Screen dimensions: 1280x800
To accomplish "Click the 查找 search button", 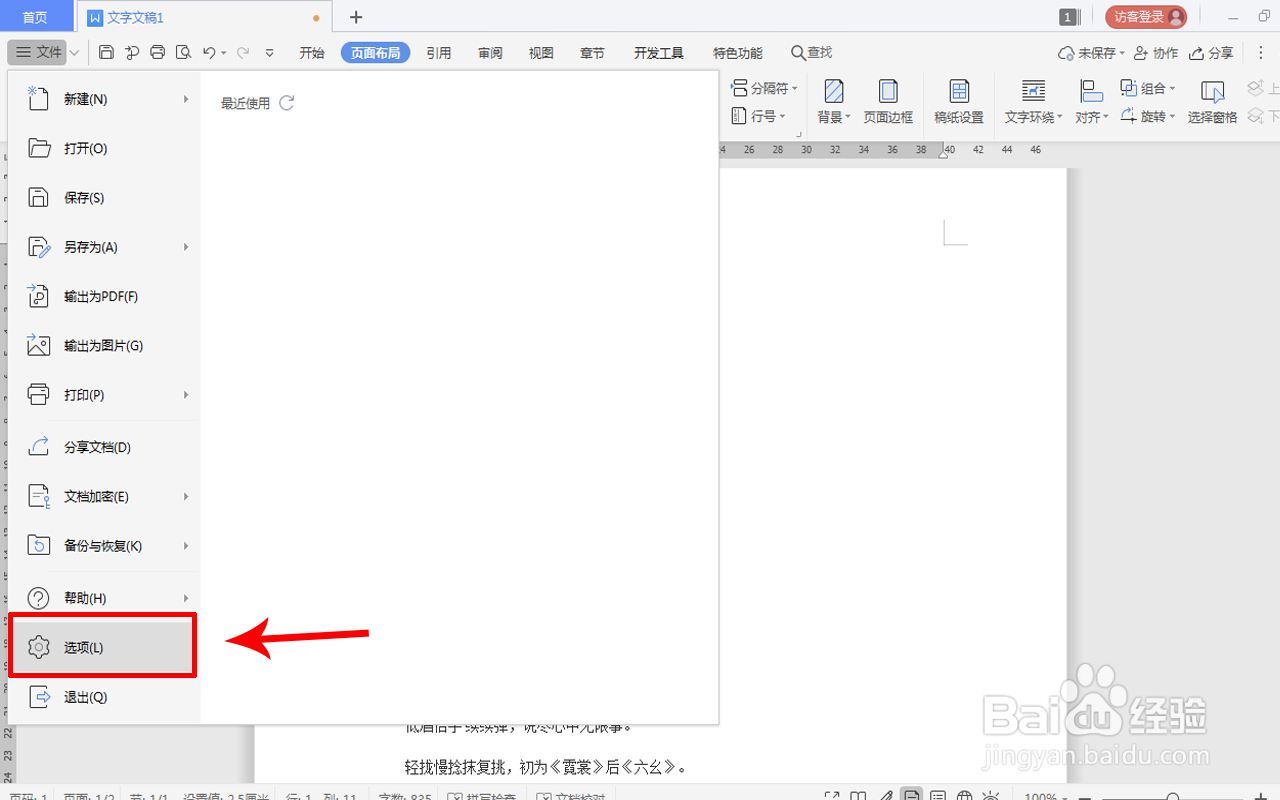I will (811, 53).
